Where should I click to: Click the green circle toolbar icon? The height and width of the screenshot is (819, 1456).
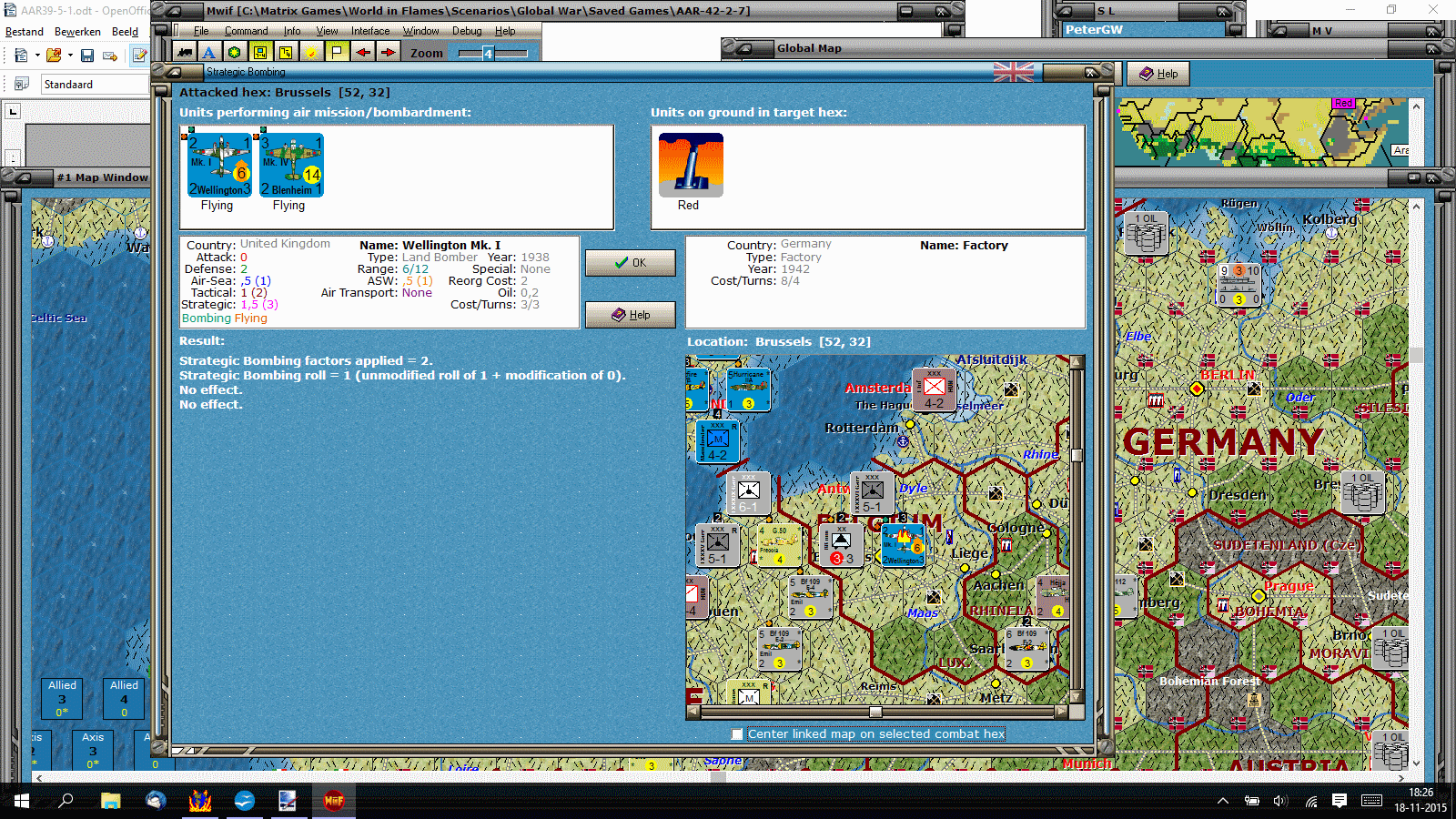(234, 52)
